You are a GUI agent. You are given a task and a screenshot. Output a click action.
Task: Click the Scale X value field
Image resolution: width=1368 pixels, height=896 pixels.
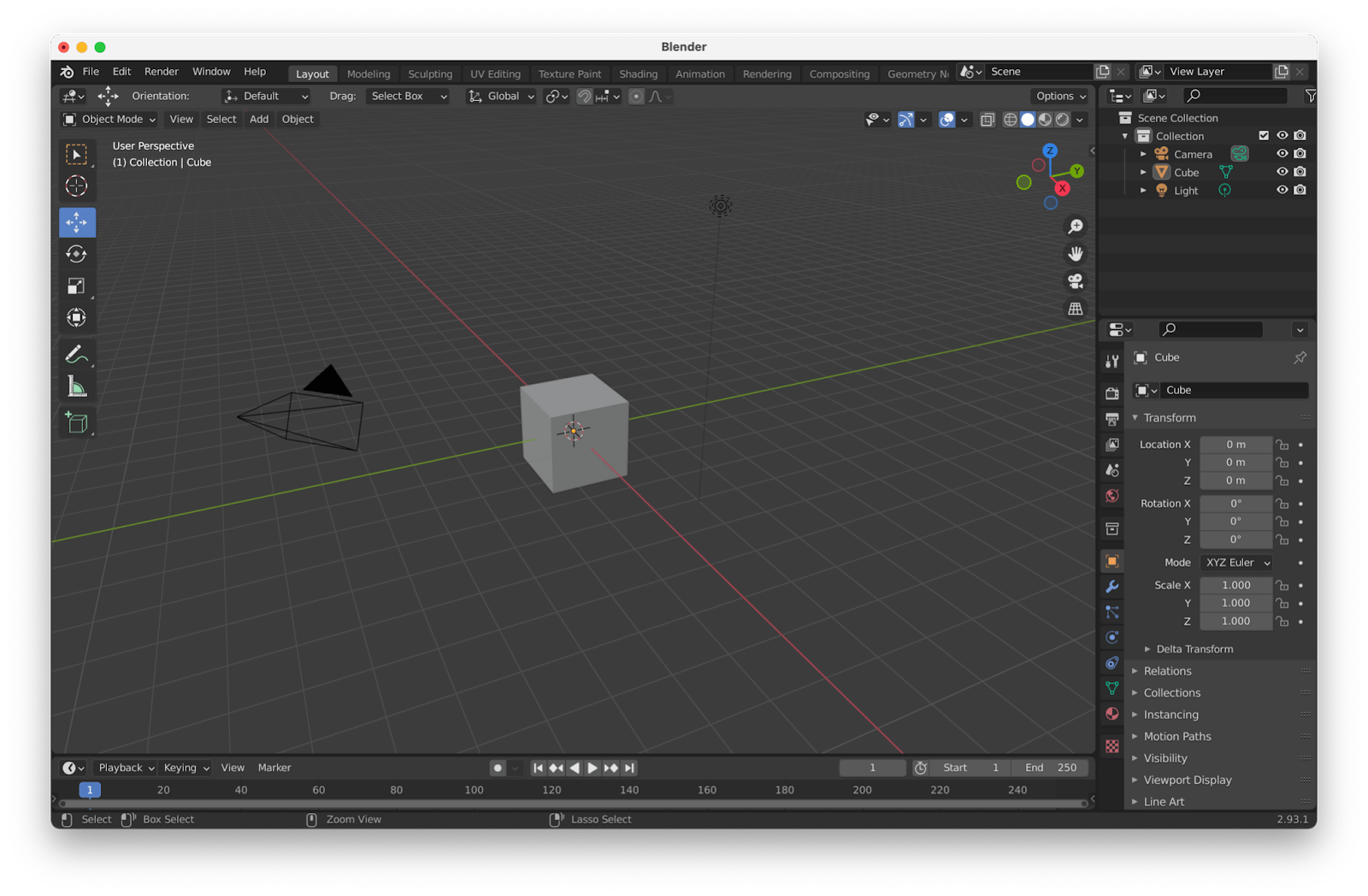(x=1235, y=586)
